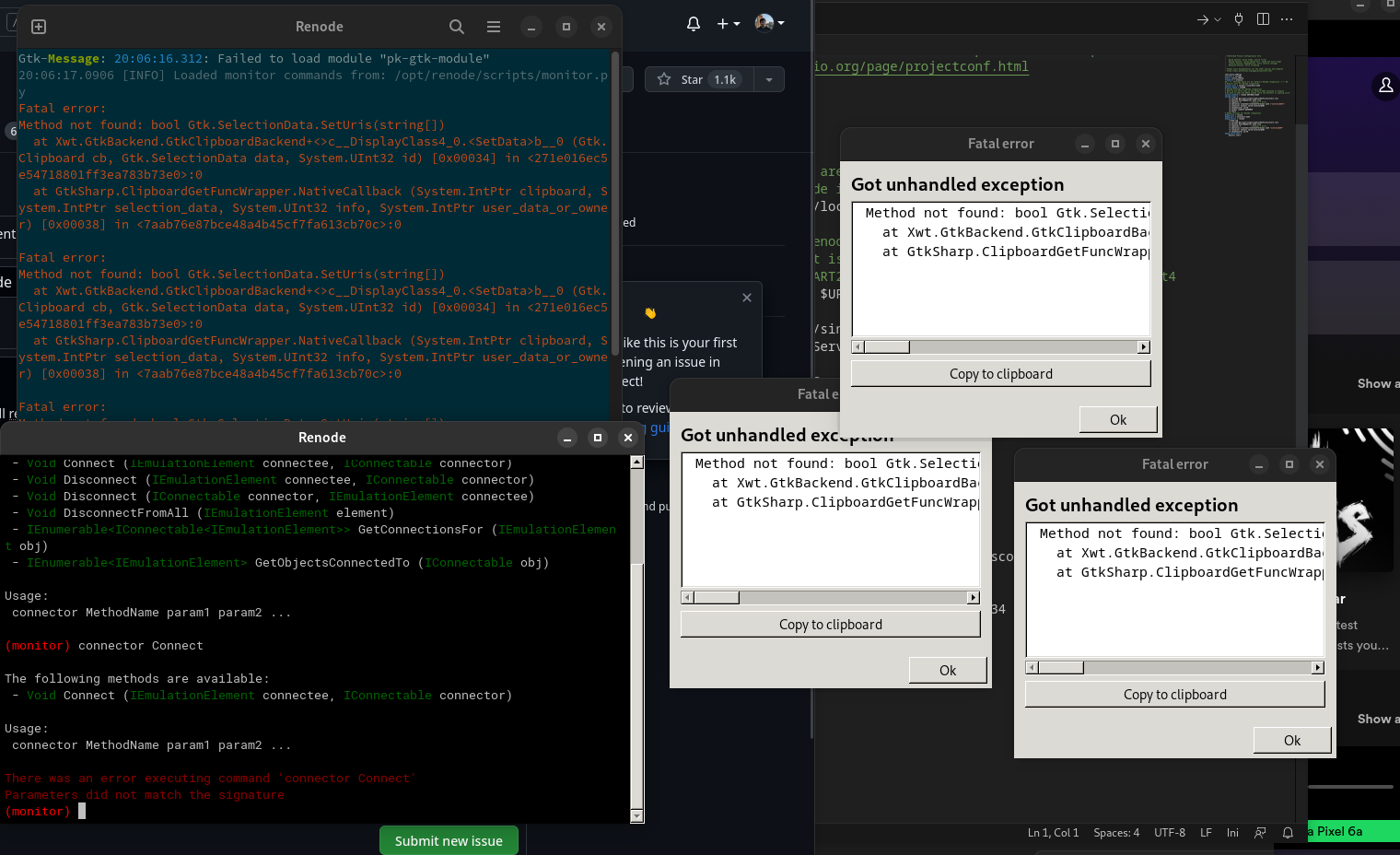This screenshot has height=855, width=1400.
Task: Open search in the top Renode terminal
Action: pyautogui.click(x=457, y=27)
